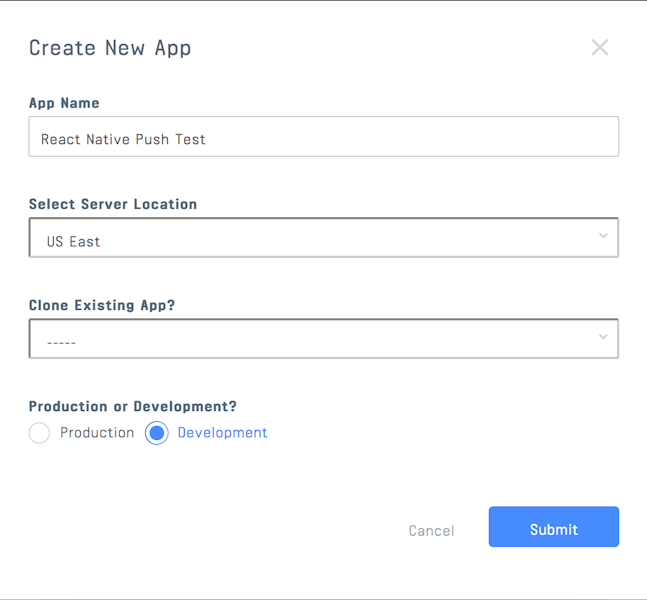This screenshot has width=647, height=600.
Task: Click the dashed placeholder in the clone dropdown
Action: click(61, 343)
